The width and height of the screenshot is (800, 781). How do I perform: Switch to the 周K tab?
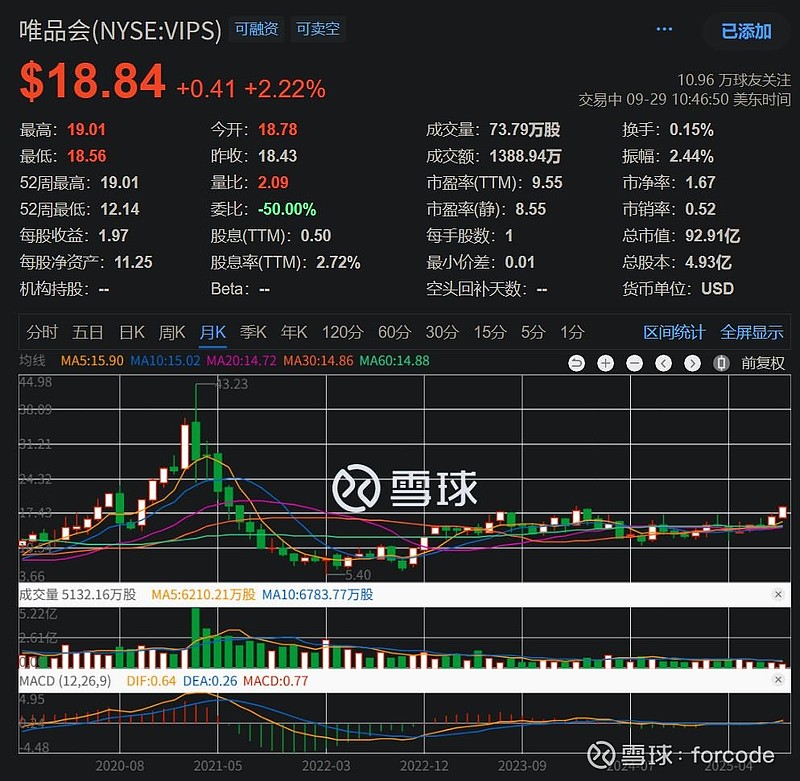click(171, 332)
